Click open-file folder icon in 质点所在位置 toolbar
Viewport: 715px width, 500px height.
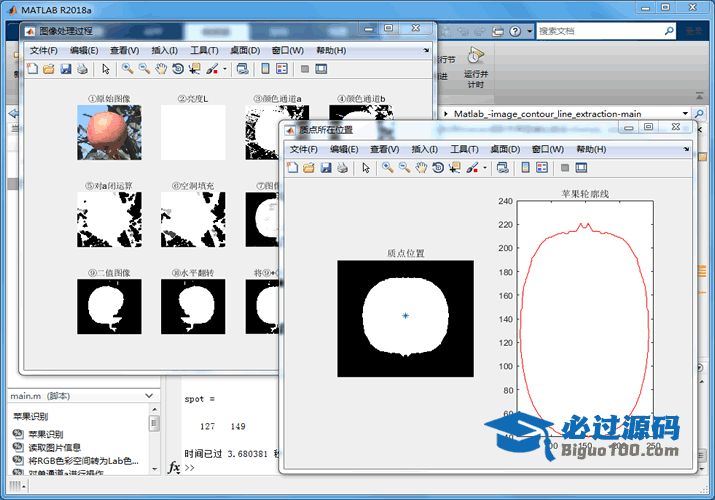click(x=309, y=167)
